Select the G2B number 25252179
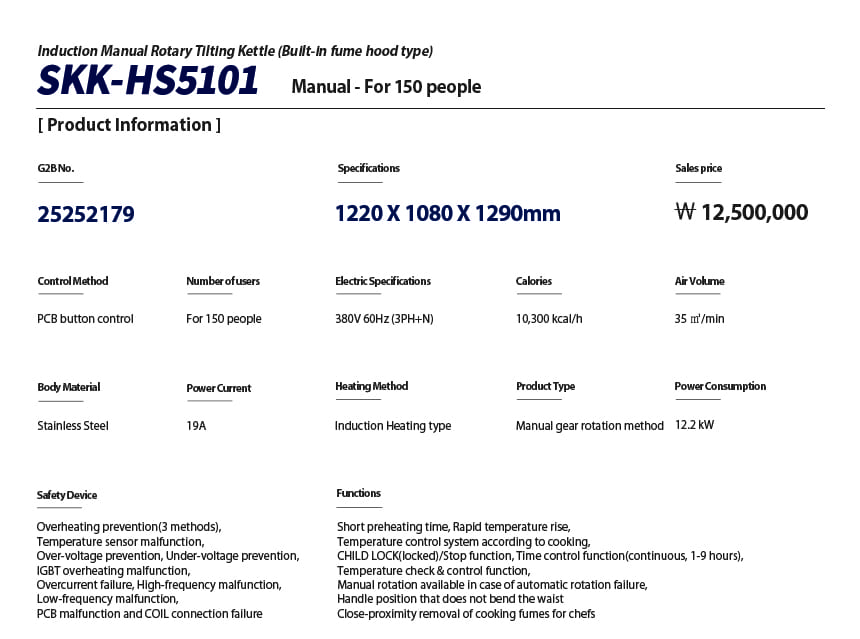The width and height of the screenshot is (860, 639). 86,214
